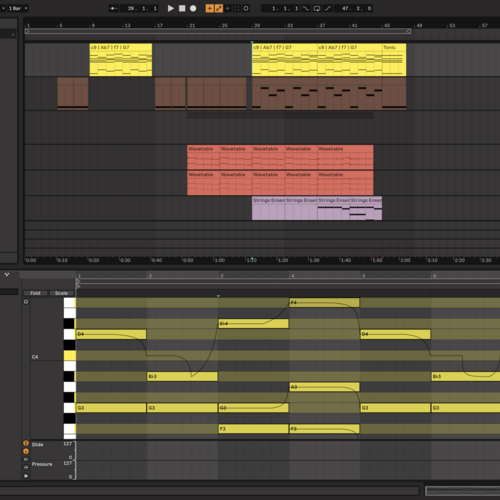Toggle MIDI arrangement overdub plus button
The image size is (500, 500).
210,8
